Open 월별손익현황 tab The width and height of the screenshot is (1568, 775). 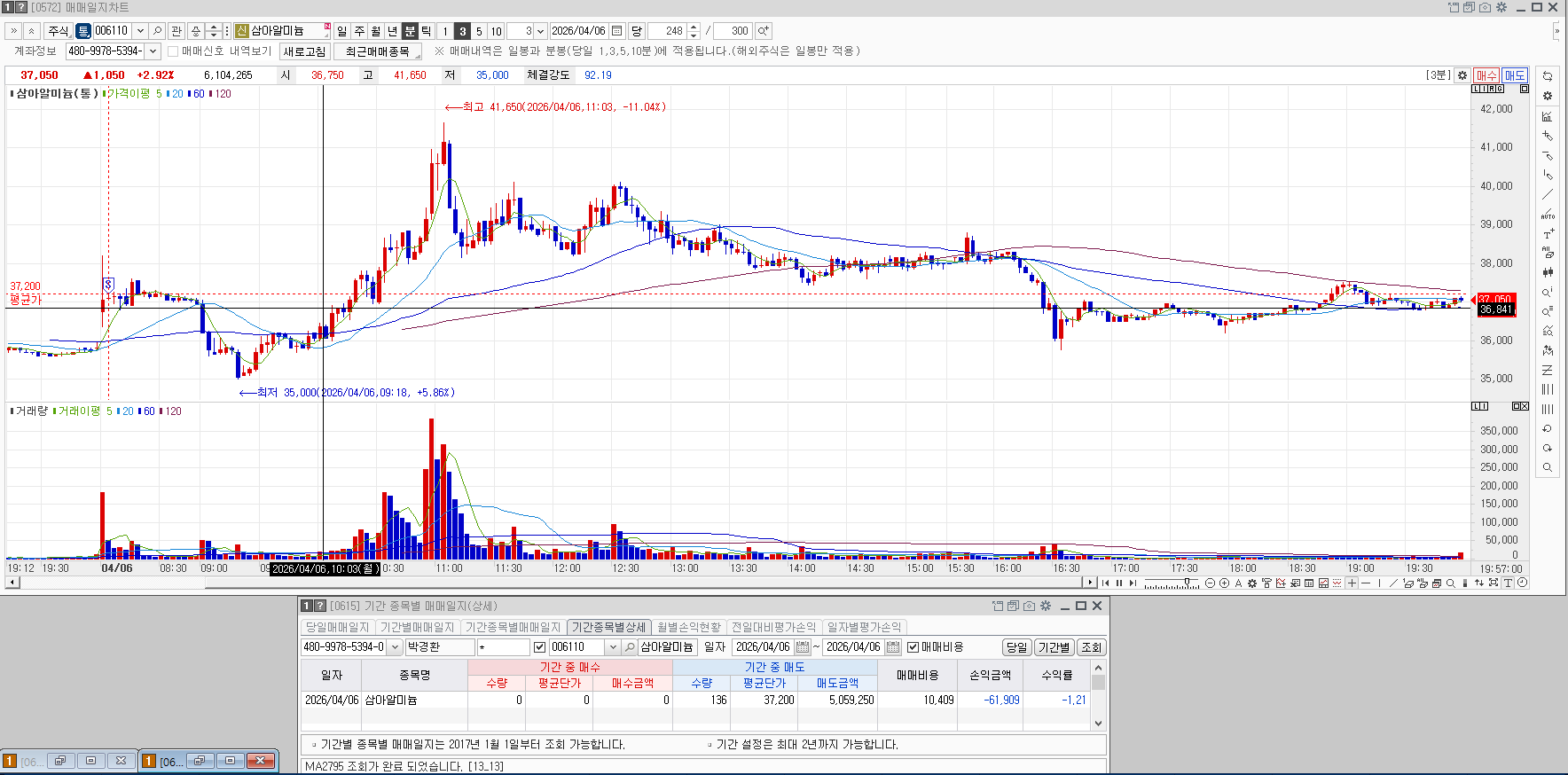pos(689,627)
